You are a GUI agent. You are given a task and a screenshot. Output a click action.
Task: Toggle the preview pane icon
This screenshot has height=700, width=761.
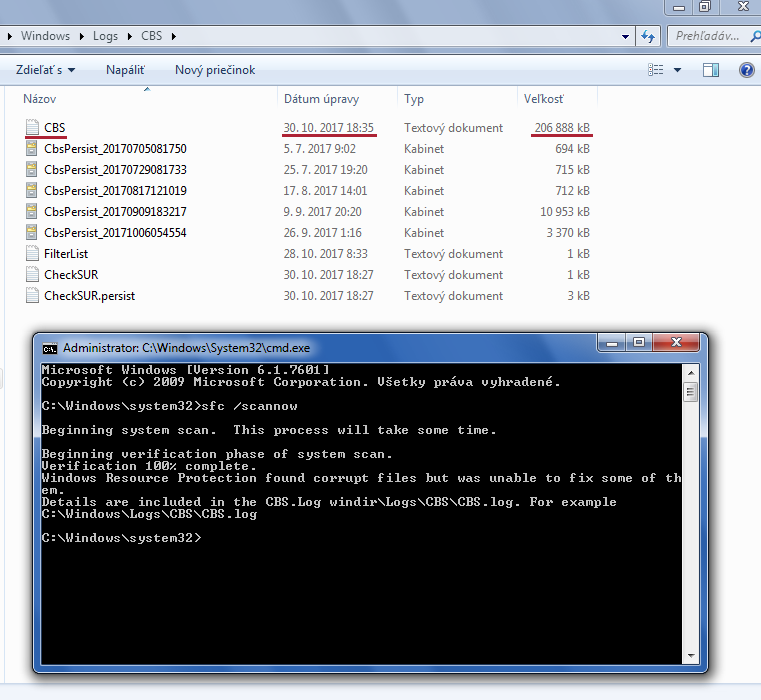click(711, 70)
